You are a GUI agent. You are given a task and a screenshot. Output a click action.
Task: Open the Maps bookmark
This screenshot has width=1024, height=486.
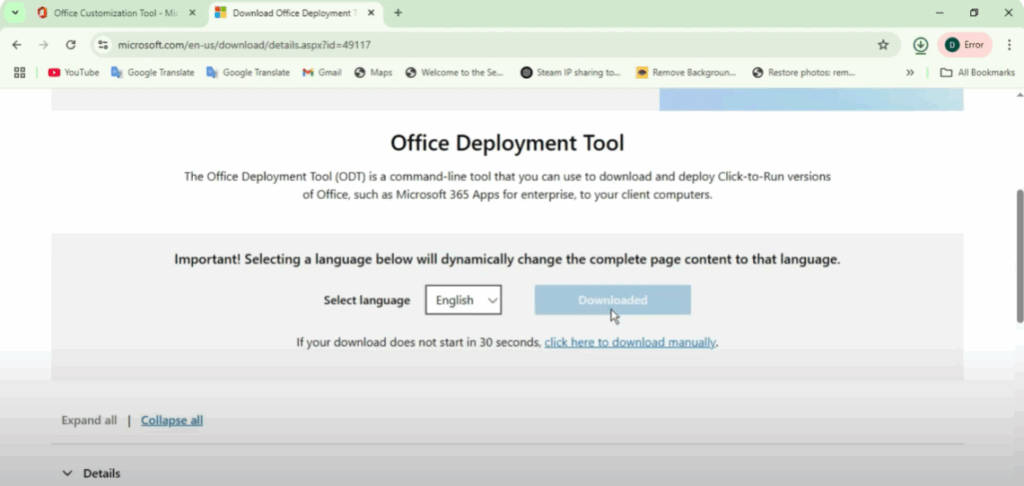[374, 73]
